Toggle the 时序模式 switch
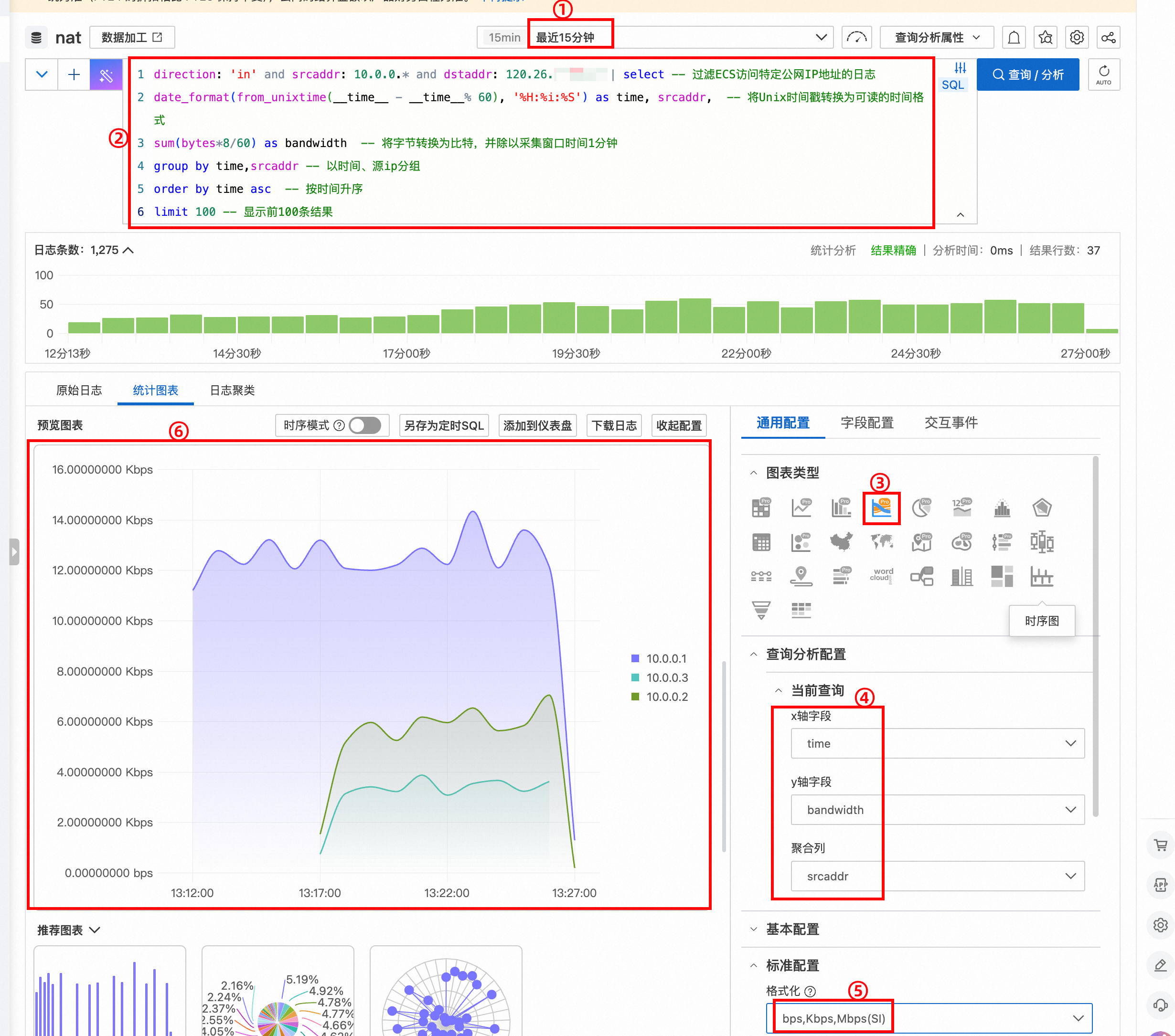 [x=365, y=425]
